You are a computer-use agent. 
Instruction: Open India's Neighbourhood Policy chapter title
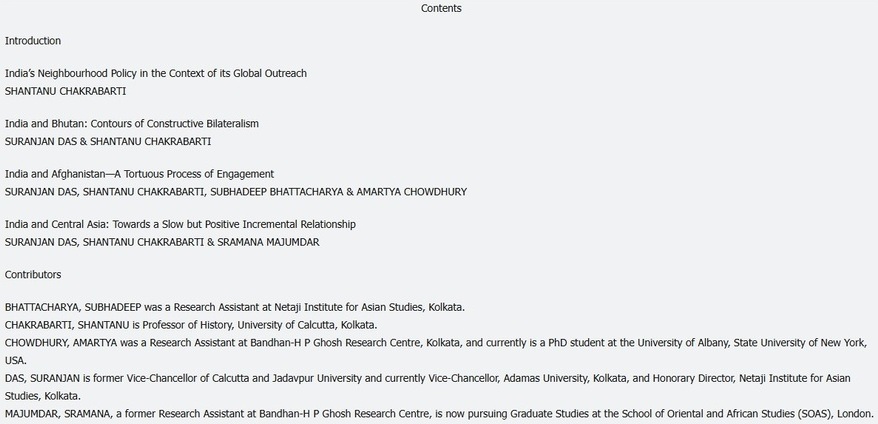(x=156, y=74)
